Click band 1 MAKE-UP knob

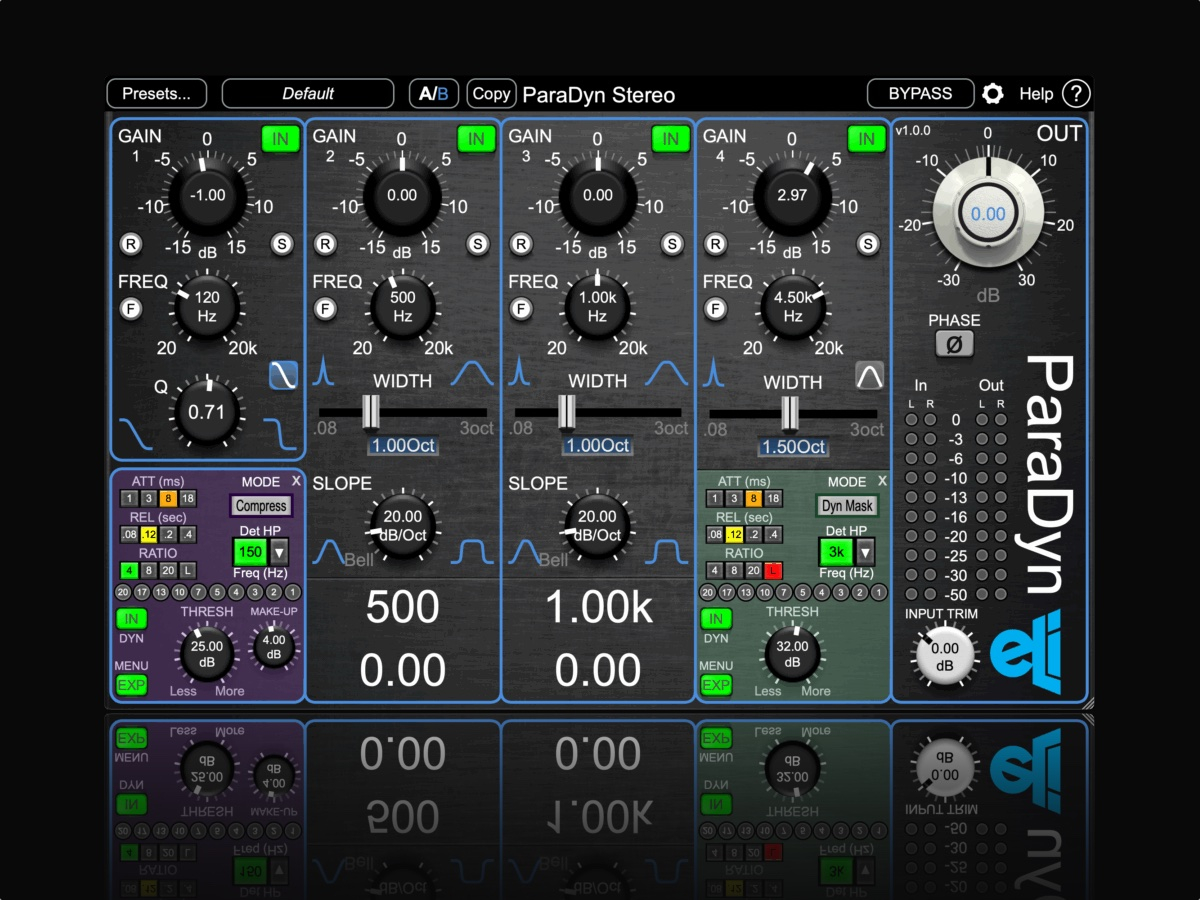click(273, 646)
